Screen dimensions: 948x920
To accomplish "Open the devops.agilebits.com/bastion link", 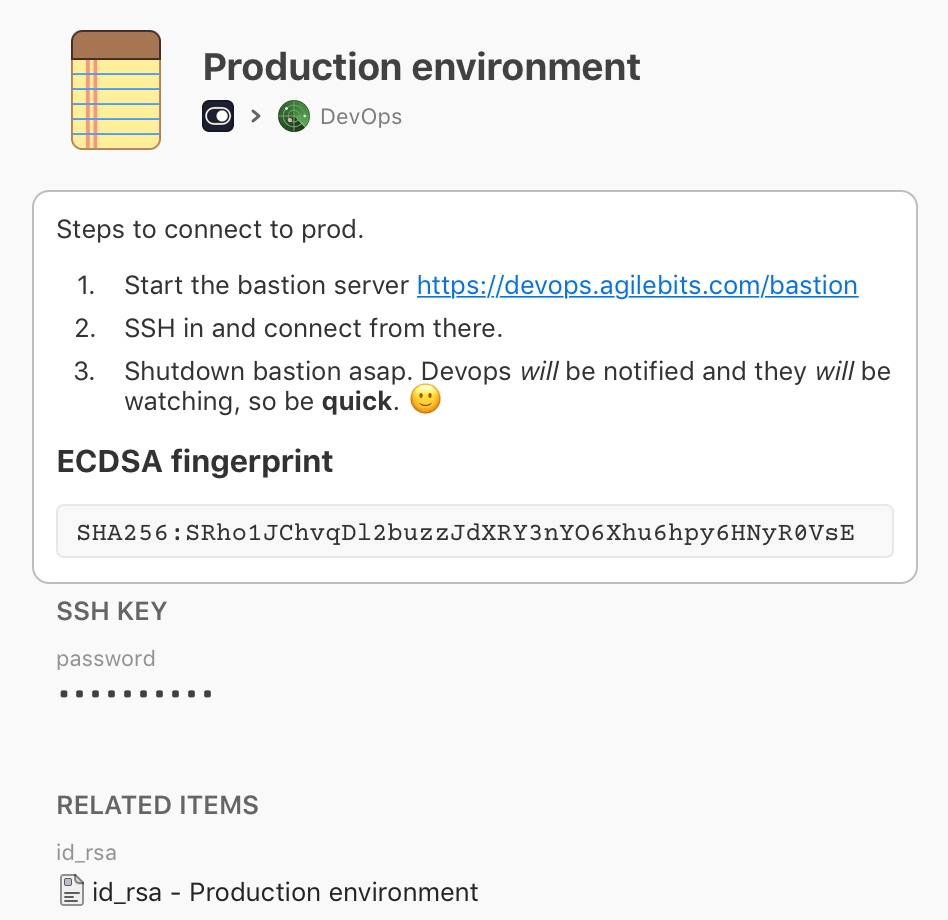I will pos(636,285).
